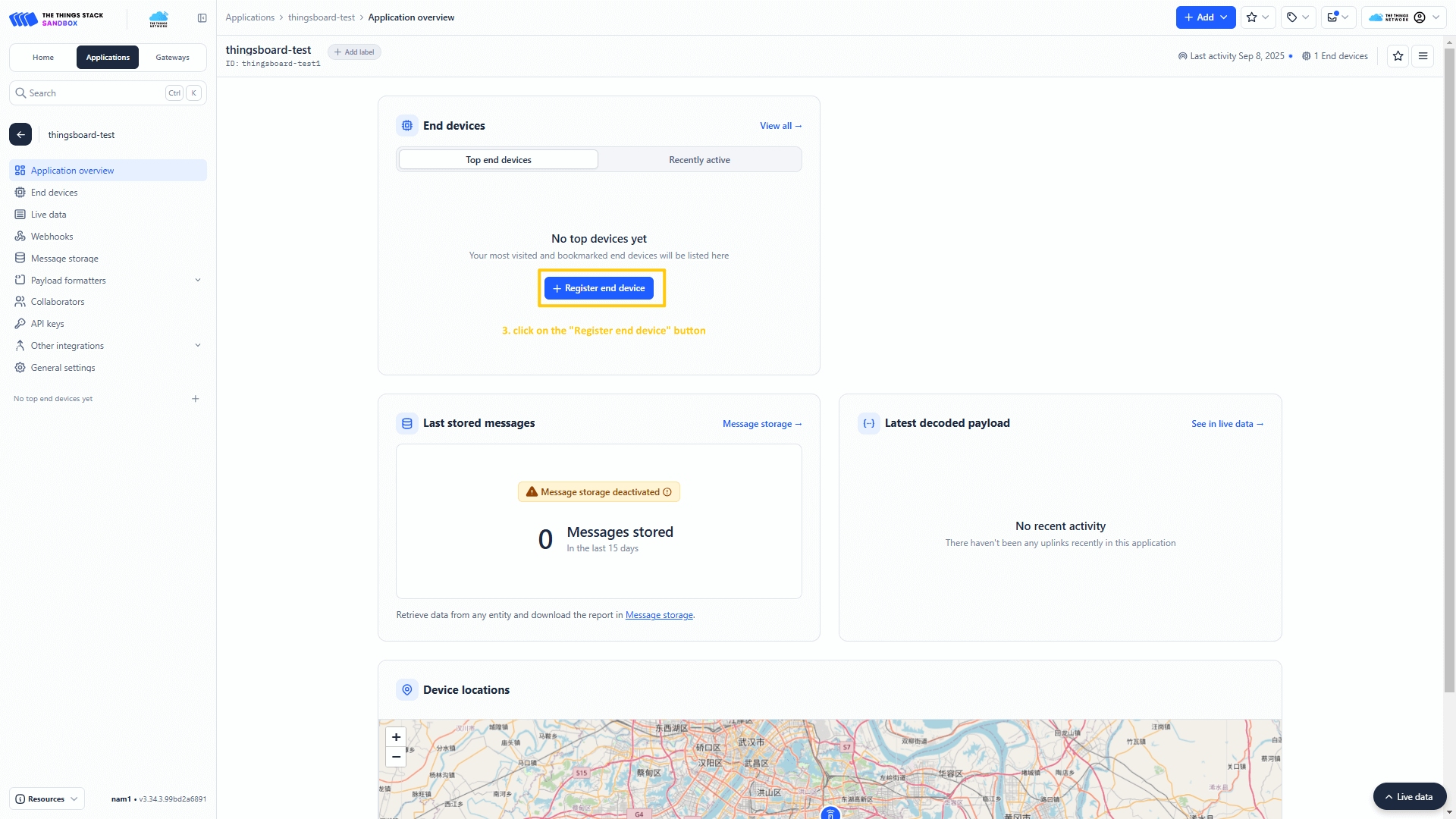Expand Live data panel at bottom right
The image size is (1456, 819).
[1409, 797]
